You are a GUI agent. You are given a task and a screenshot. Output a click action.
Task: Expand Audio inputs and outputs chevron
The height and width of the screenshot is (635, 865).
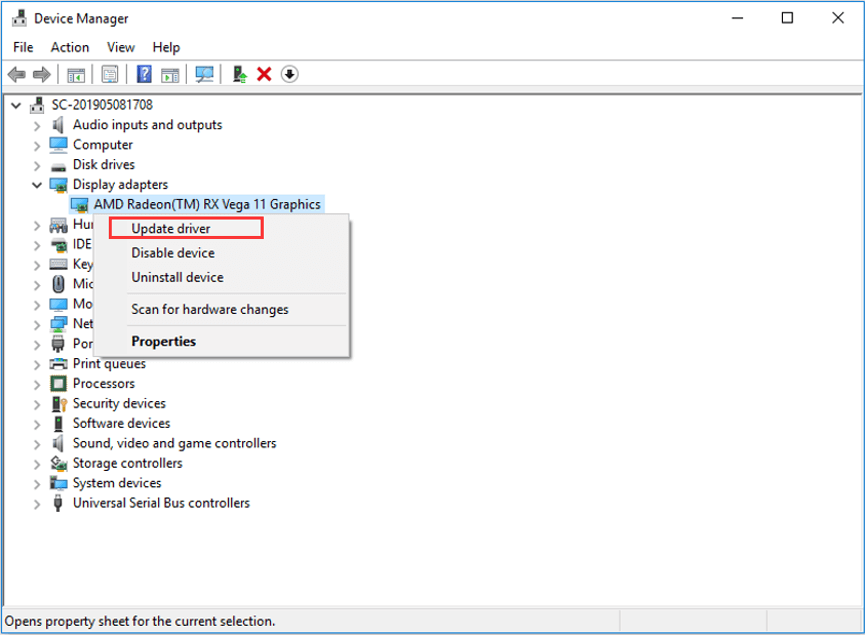(x=37, y=126)
